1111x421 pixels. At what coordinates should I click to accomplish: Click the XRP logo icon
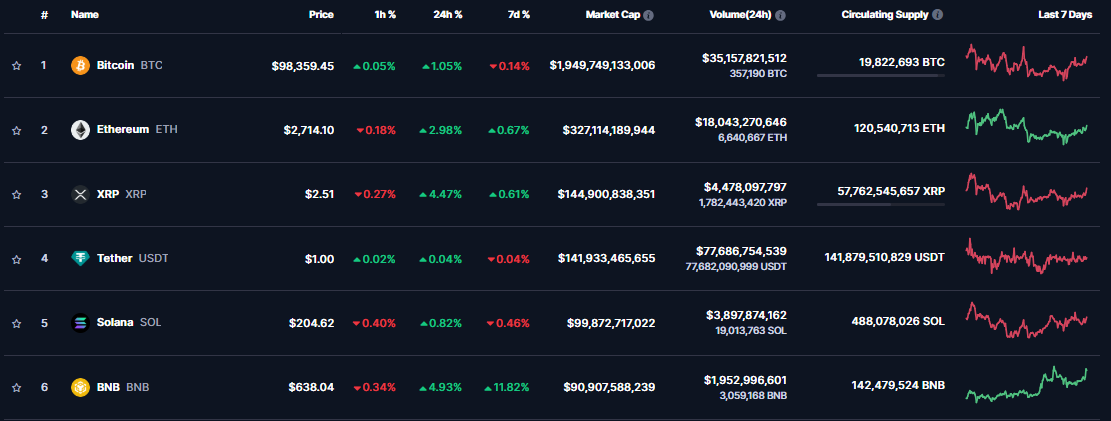tap(80, 194)
